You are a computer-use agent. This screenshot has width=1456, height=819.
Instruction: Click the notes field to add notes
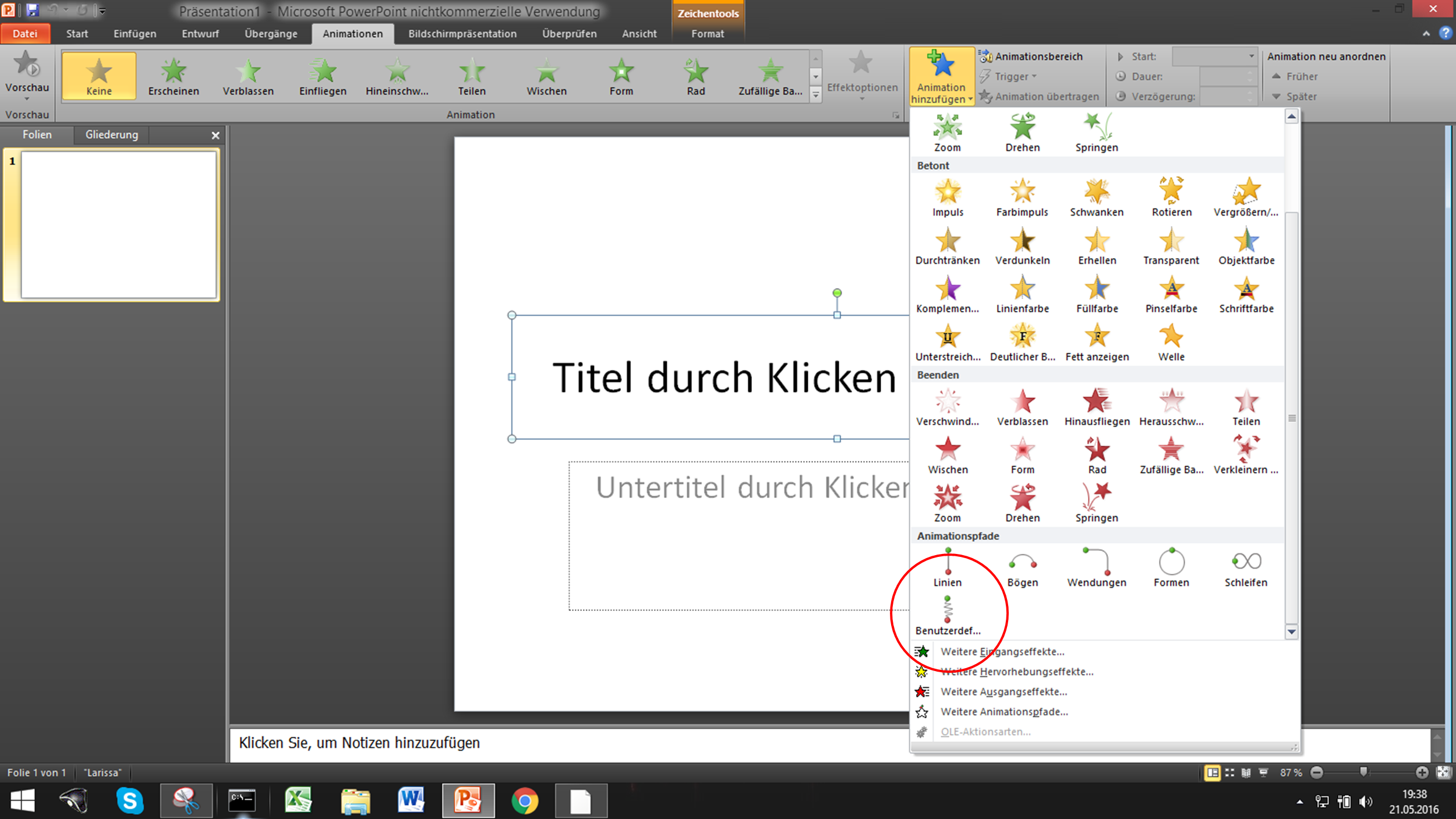524,742
